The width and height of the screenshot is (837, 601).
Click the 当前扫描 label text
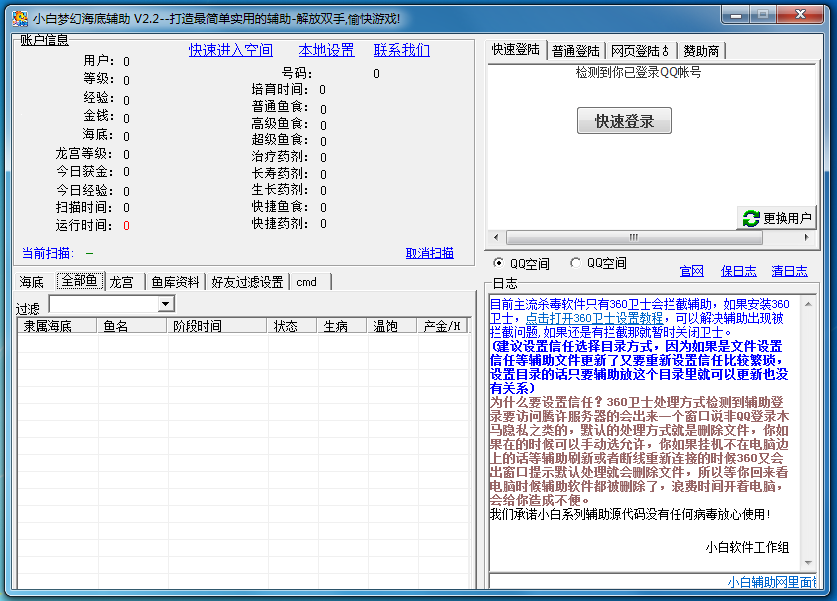pyautogui.click(x=47, y=253)
